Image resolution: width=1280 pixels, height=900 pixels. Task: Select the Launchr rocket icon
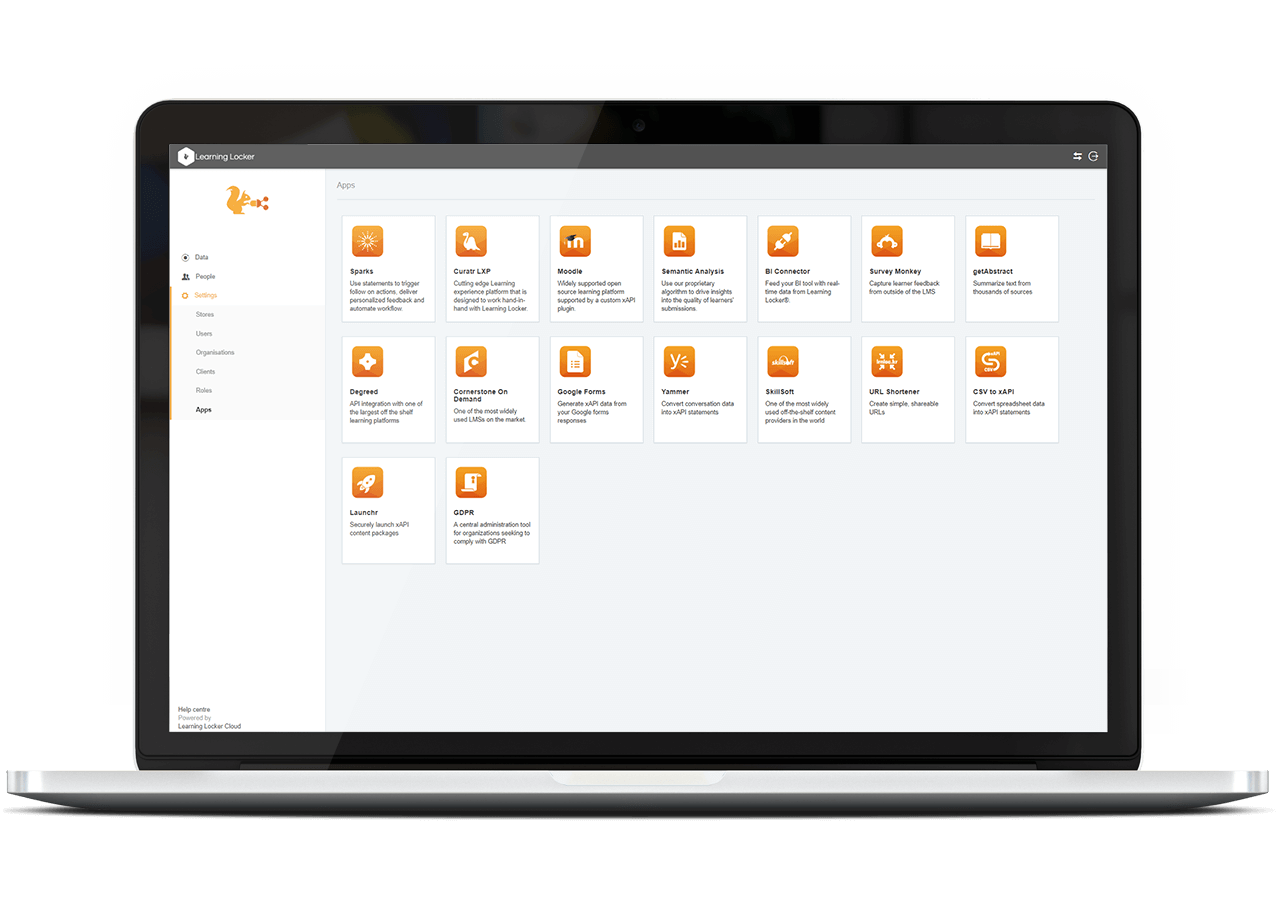pyautogui.click(x=367, y=483)
